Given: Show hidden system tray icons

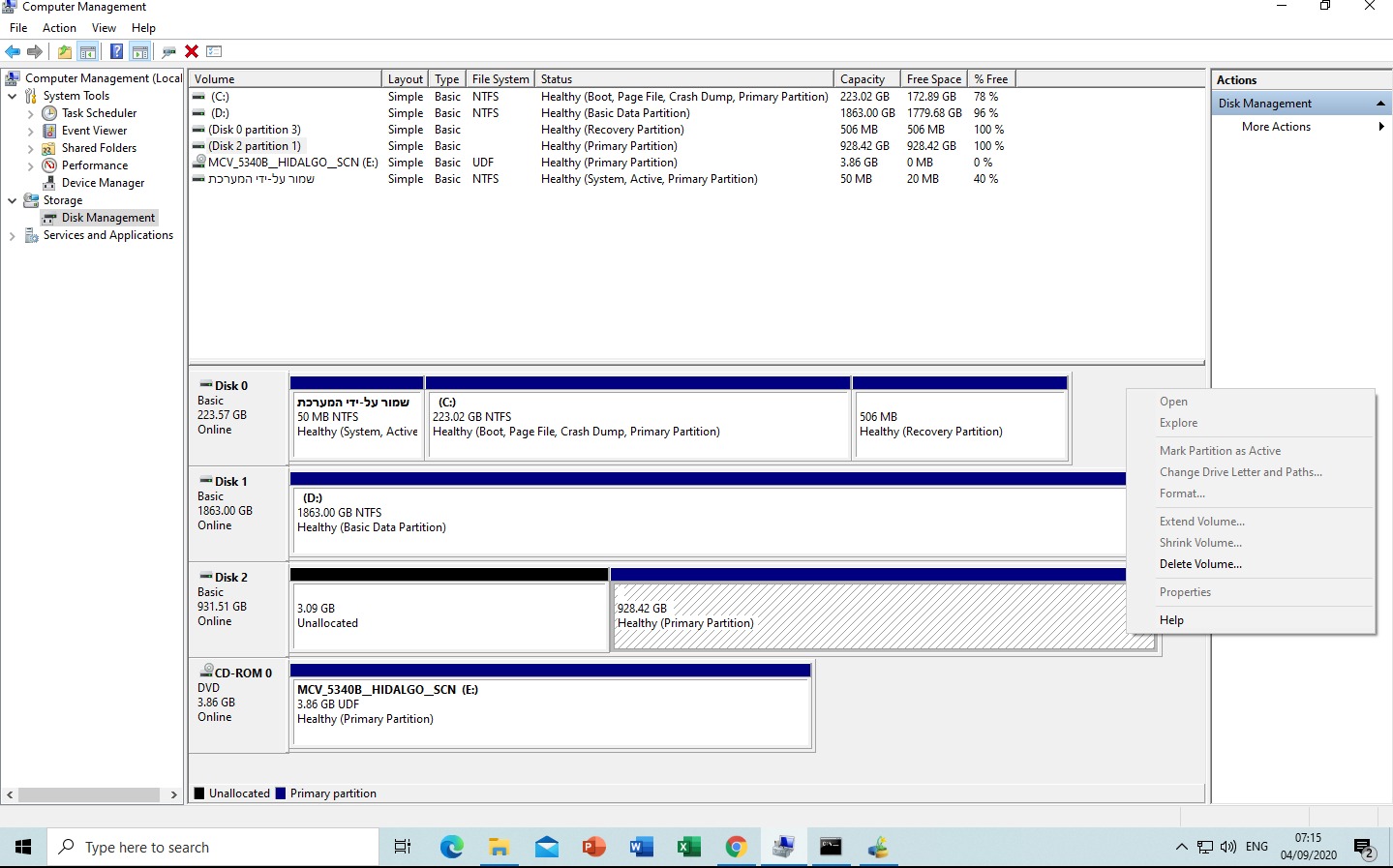Looking at the screenshot, I should [1181, 848].
